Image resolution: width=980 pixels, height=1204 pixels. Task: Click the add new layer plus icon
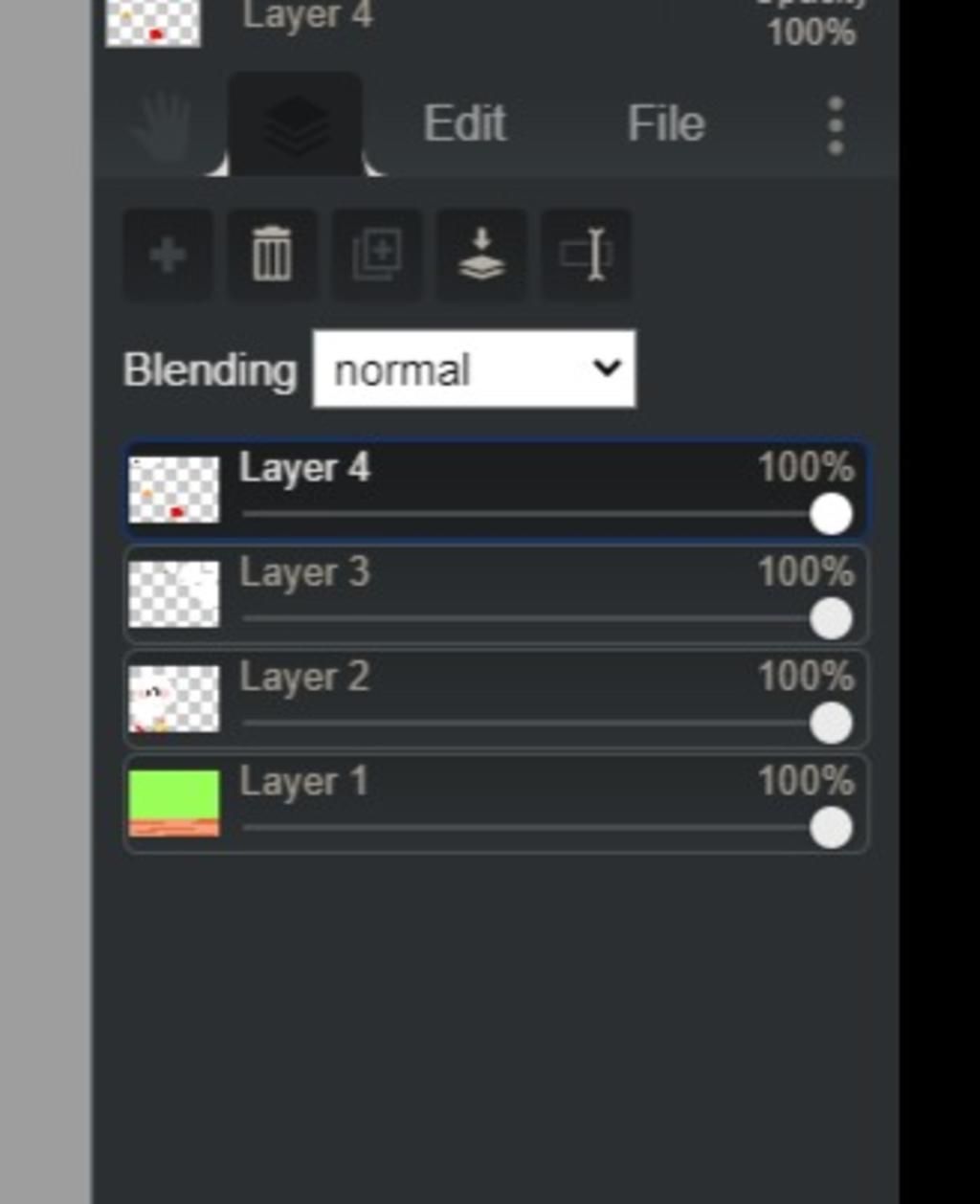168,256
